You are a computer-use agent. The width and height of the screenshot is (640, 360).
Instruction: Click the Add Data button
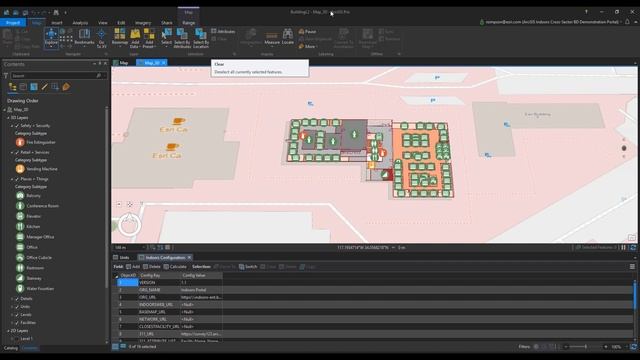135,38
